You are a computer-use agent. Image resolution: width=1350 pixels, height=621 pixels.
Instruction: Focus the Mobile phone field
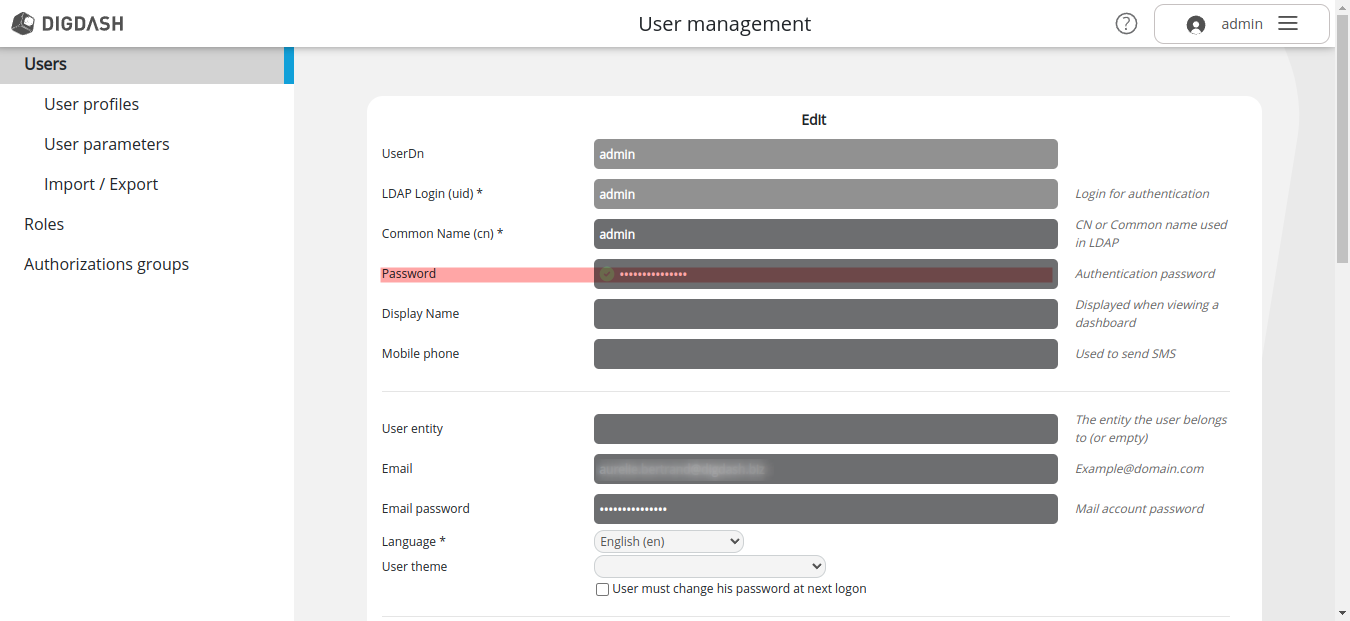click(825, 354)
